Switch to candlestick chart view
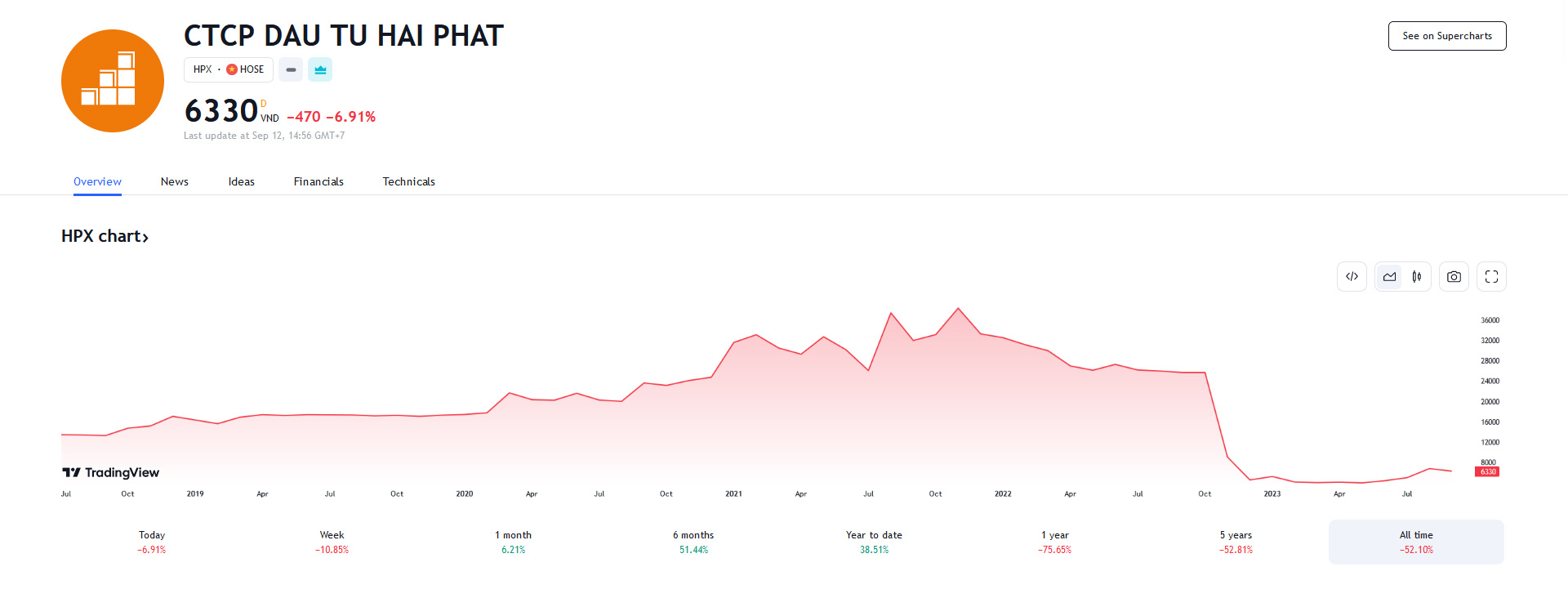 tap(1417, 276)
